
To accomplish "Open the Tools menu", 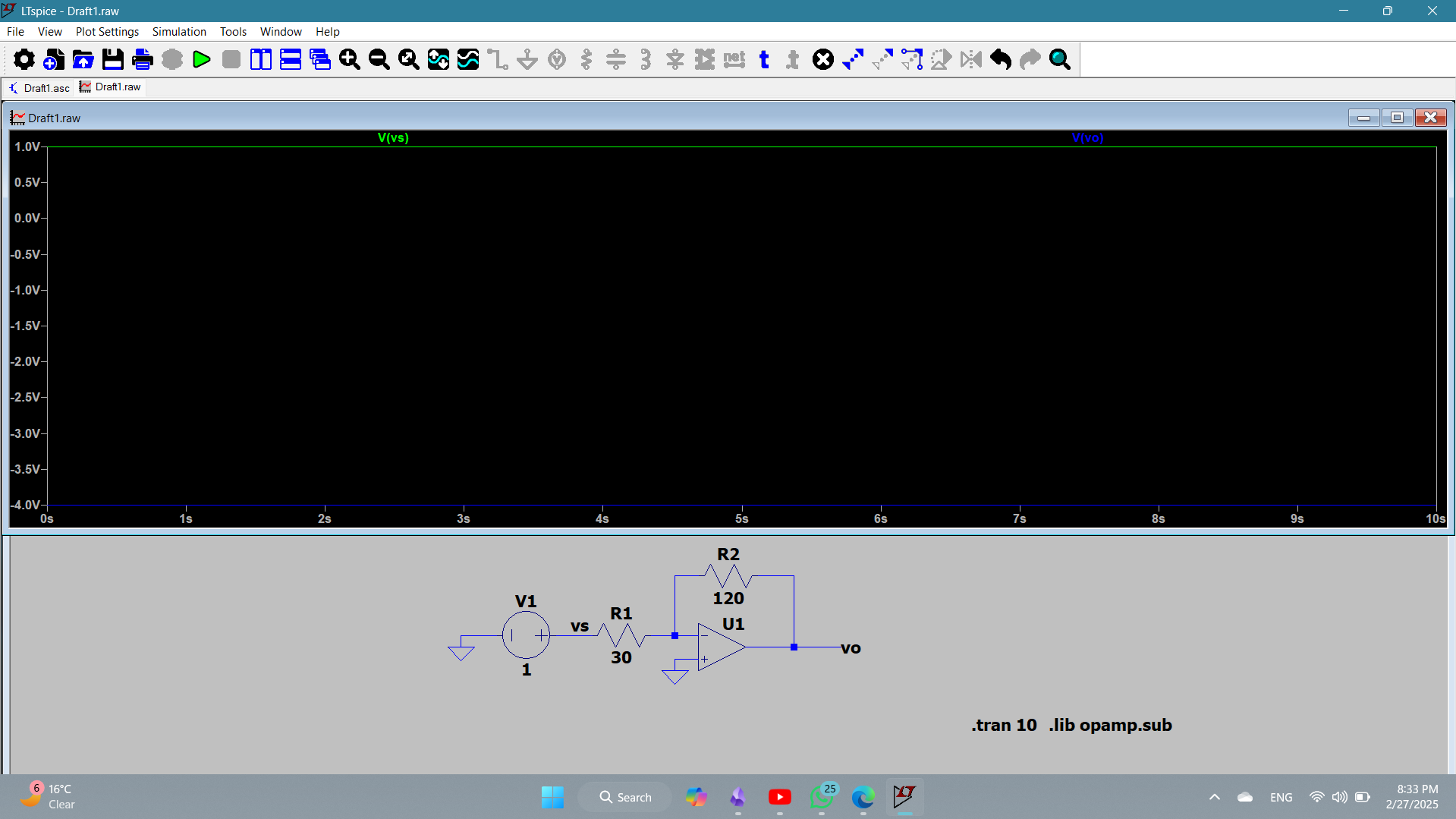I will click(233, 32).
